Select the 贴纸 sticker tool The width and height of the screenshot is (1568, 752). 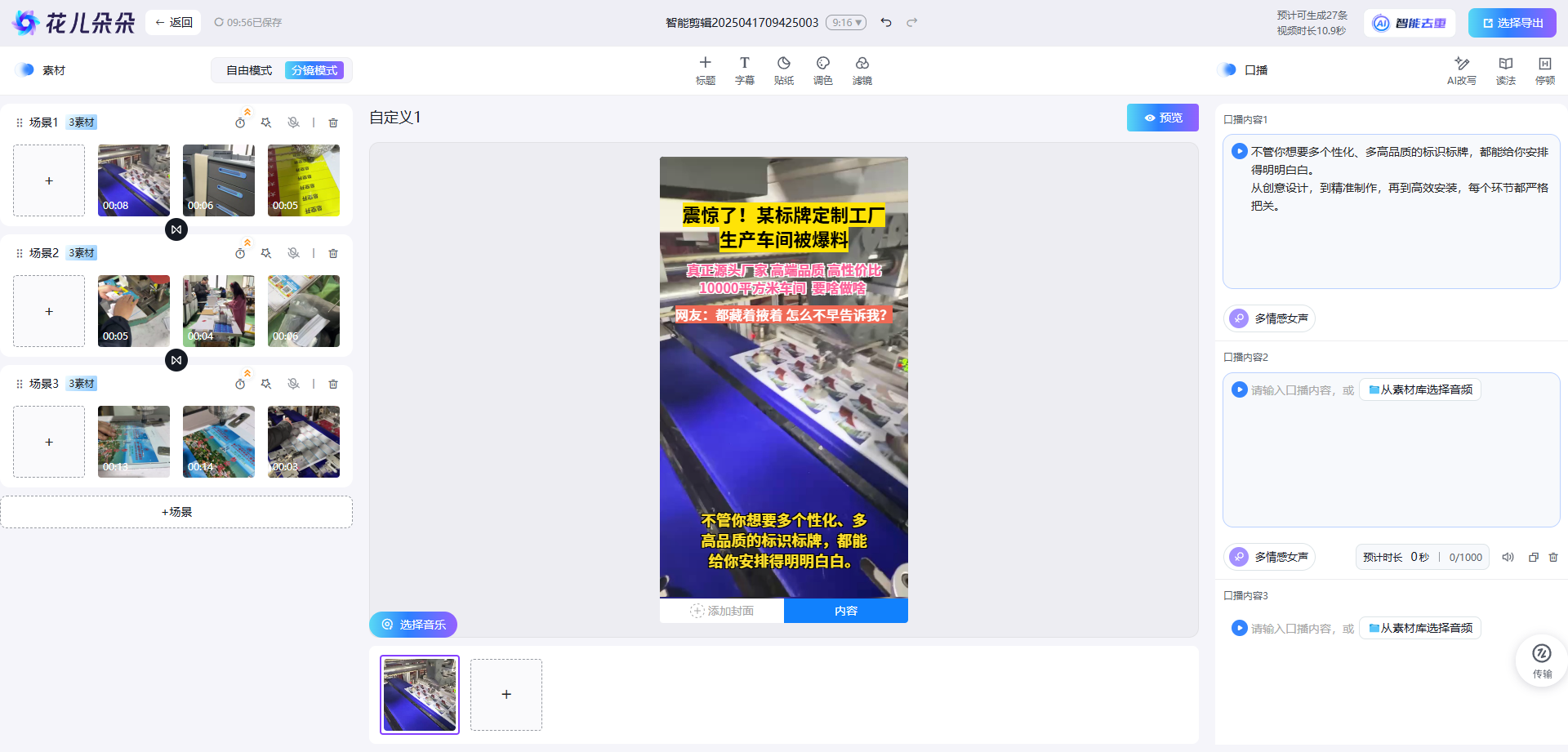[x=783, y=69]
